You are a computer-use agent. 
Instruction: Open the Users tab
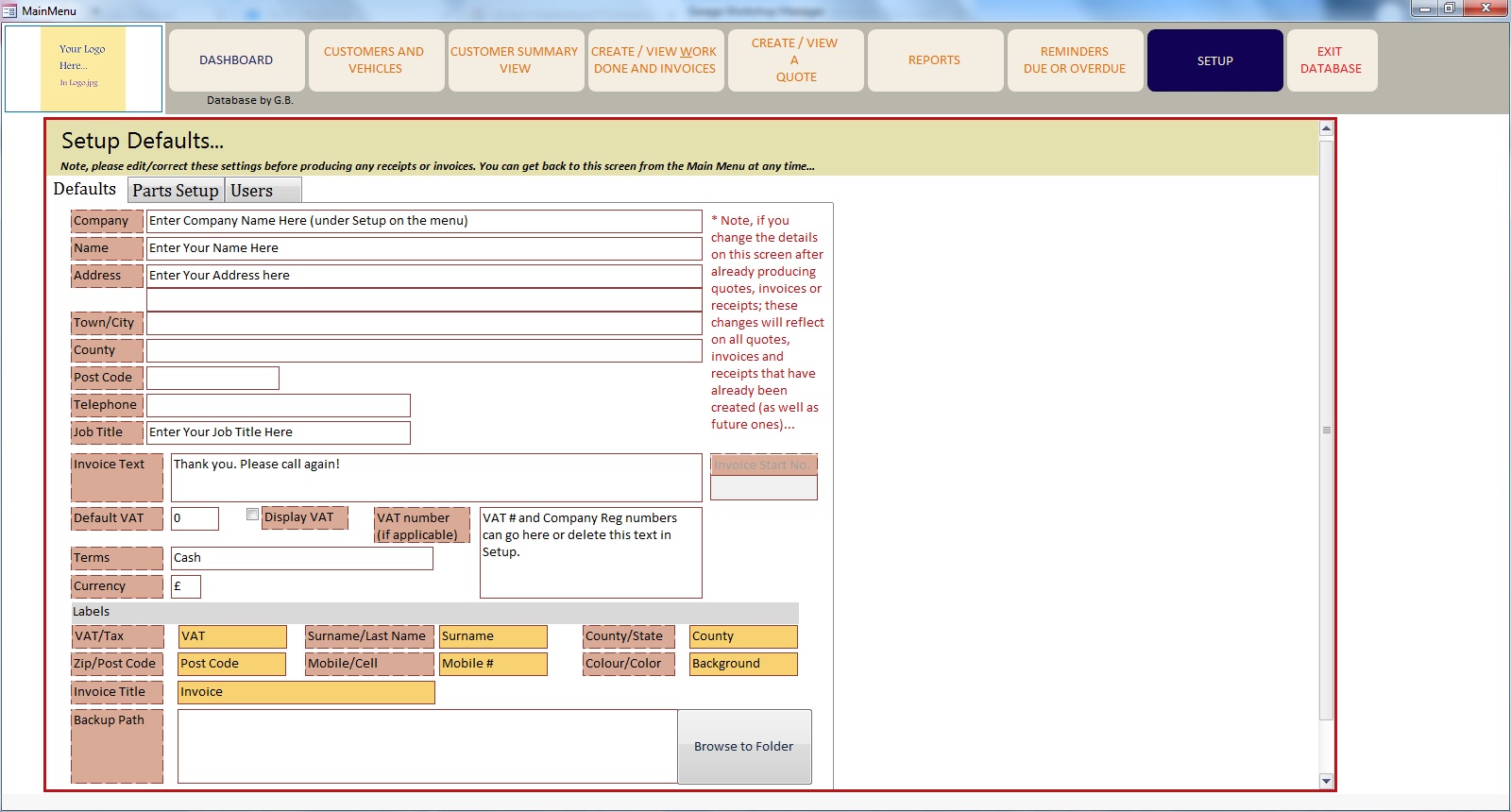252,191
